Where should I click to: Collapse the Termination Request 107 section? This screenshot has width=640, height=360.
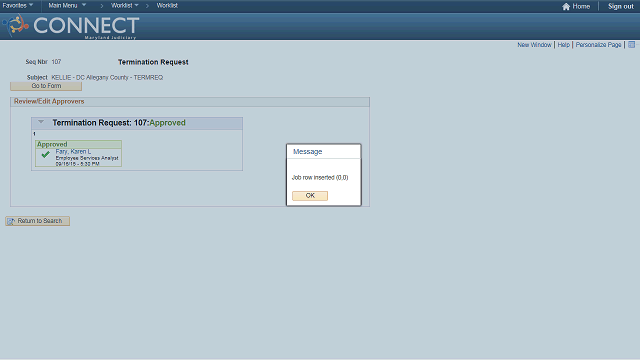(41, 122)
